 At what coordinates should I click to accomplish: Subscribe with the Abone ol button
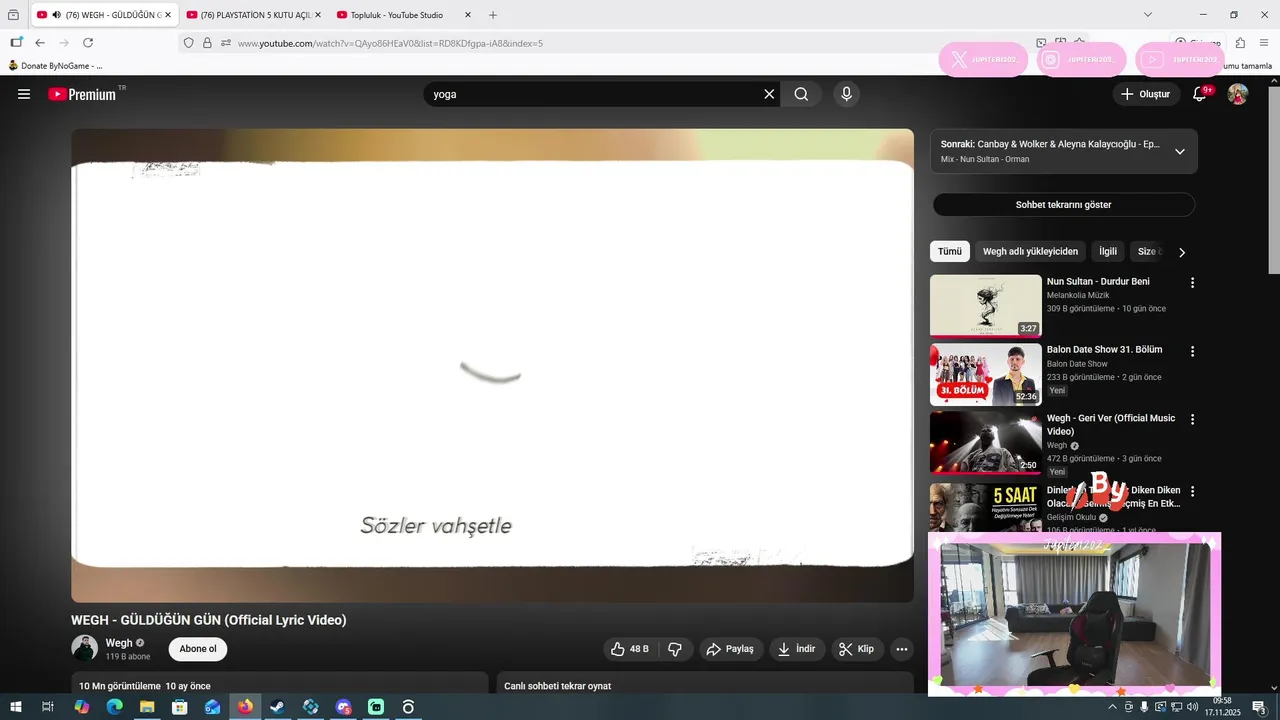198,649
